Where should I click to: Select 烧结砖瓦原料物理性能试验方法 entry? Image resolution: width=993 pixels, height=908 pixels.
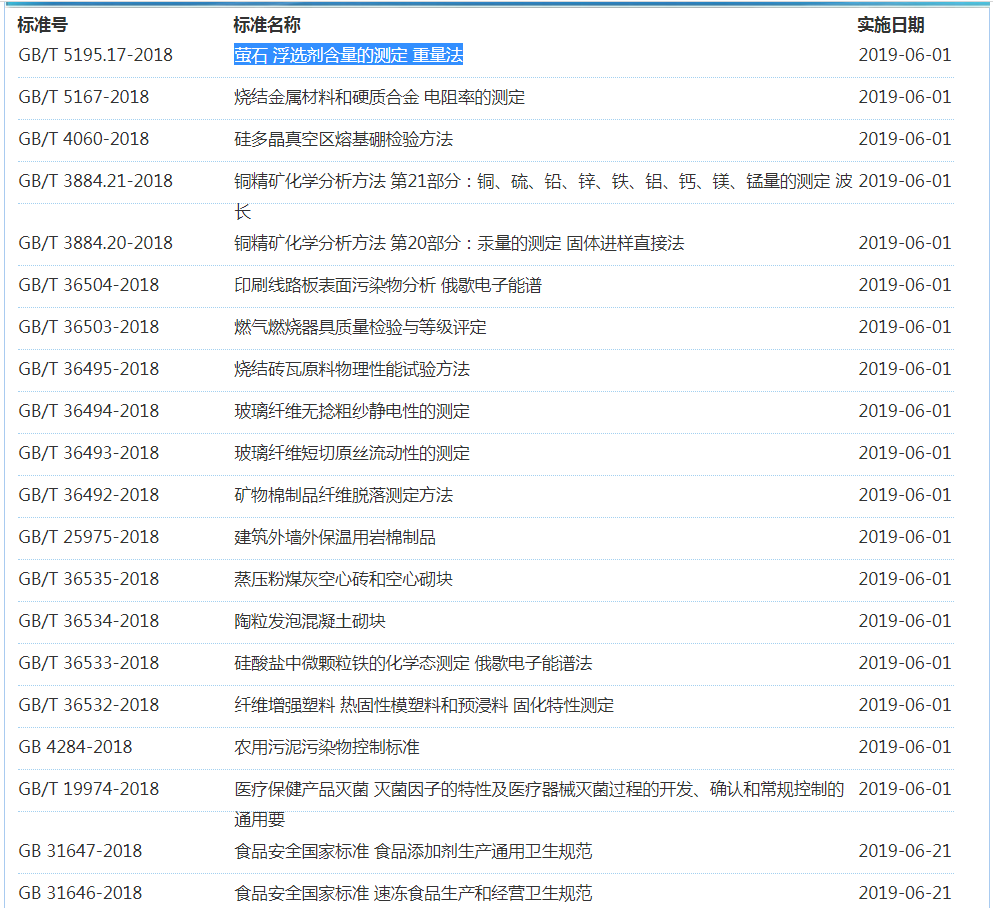point(351,369)
